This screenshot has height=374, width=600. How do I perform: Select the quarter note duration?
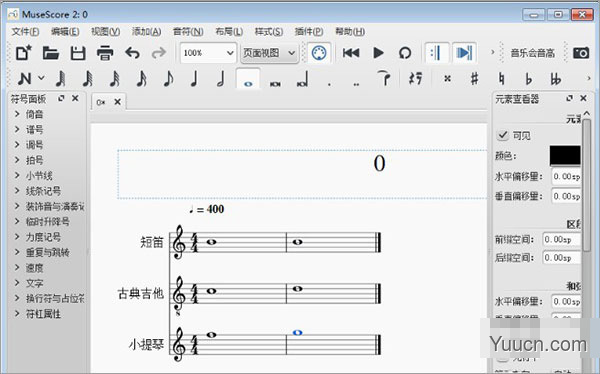[194, 79]
